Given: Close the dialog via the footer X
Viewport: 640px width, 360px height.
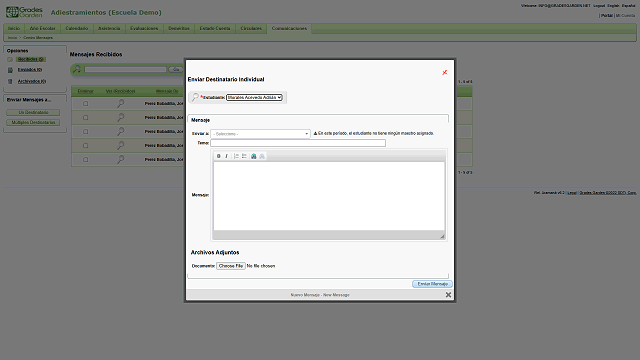Looking at the screenshot, I should (x=448, y=295).
